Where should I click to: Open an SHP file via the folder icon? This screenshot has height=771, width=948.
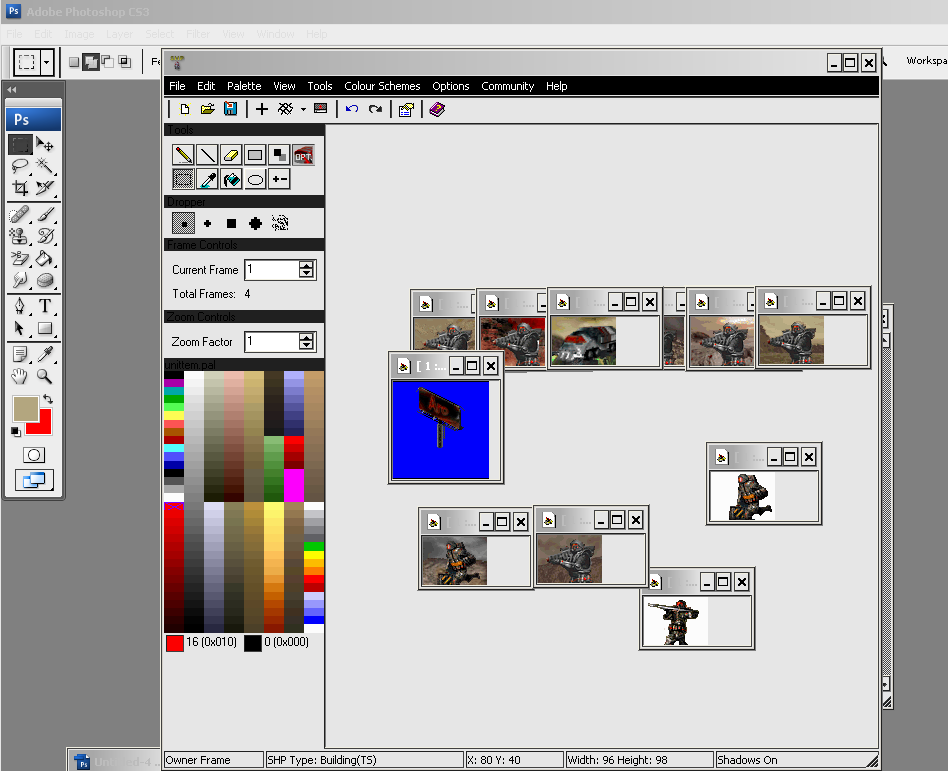(x=207, y=109)
